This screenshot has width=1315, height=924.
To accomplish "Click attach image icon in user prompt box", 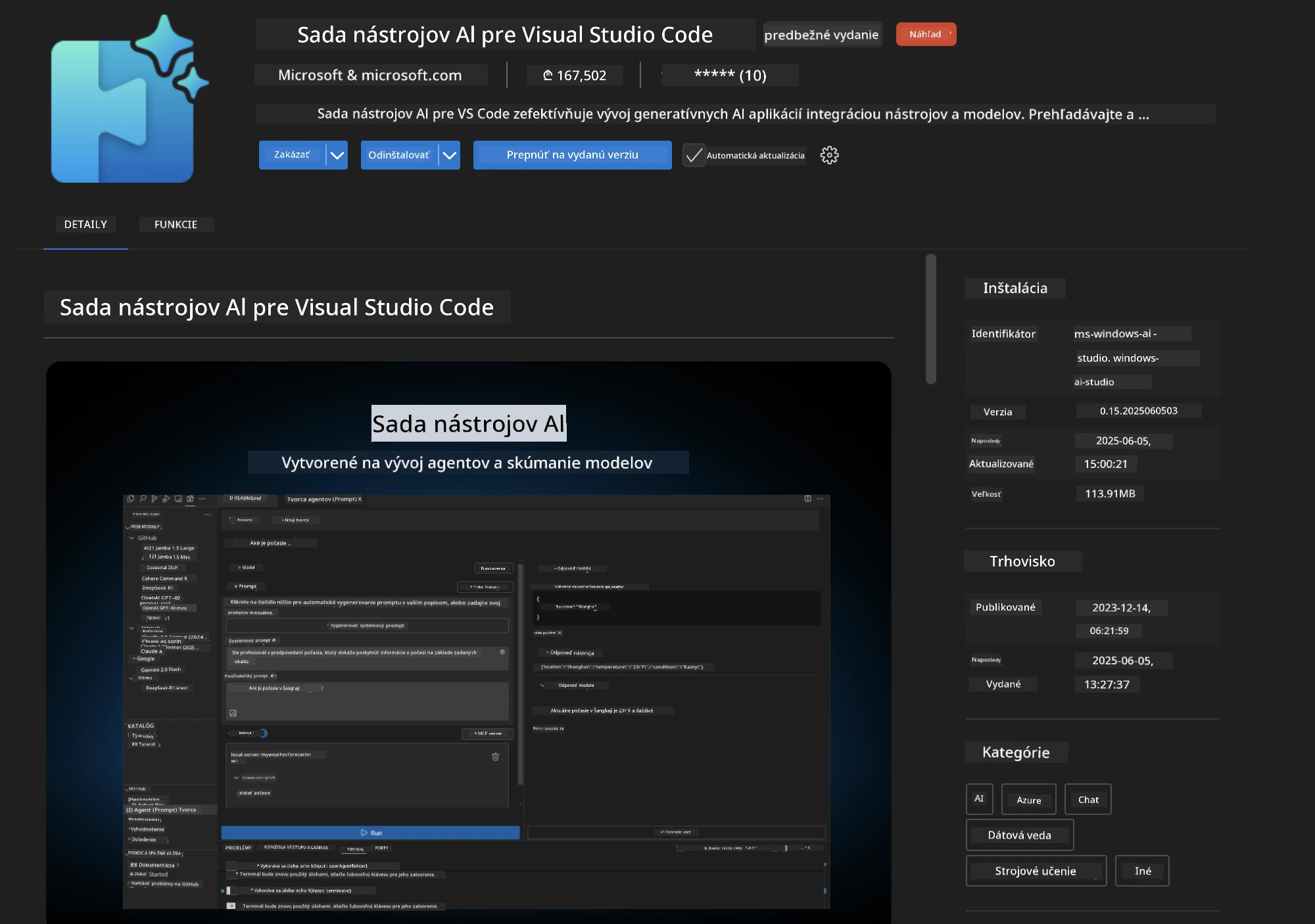I will pos(233,713).
